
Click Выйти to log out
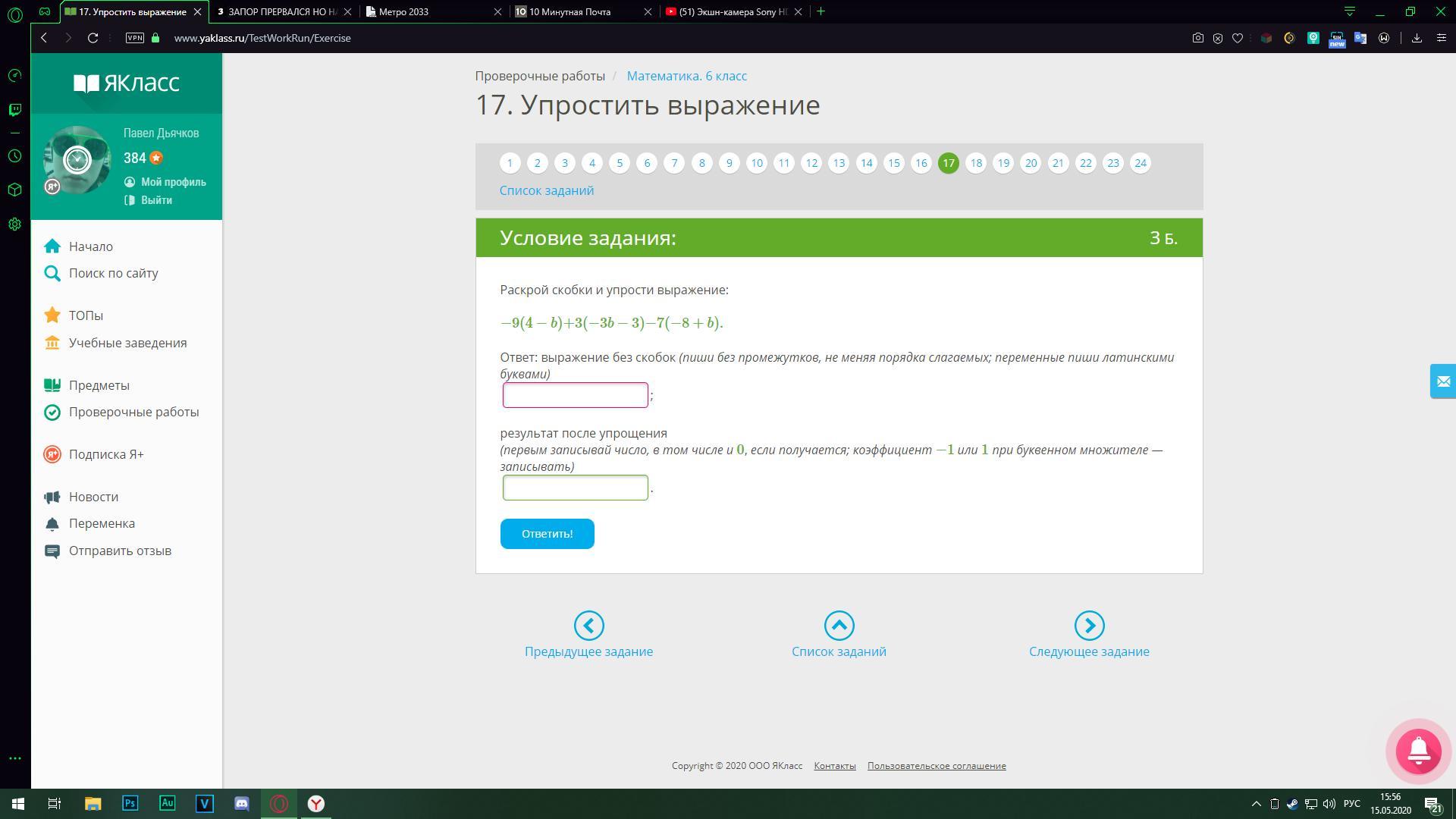click(149, 200)
